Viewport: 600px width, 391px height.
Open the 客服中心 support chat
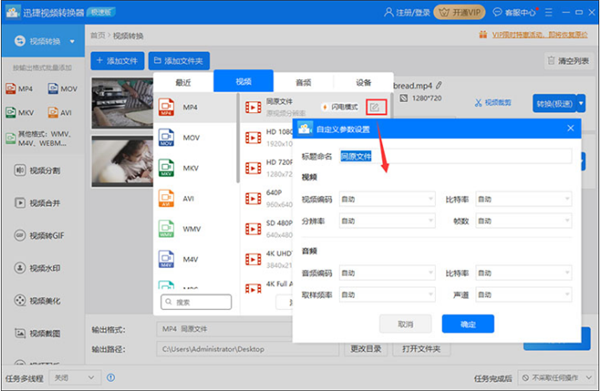tap(515, 12)
